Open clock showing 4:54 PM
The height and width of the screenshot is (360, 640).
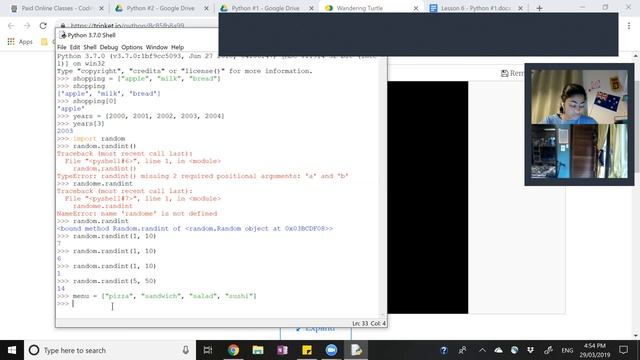tap(595, 350)
